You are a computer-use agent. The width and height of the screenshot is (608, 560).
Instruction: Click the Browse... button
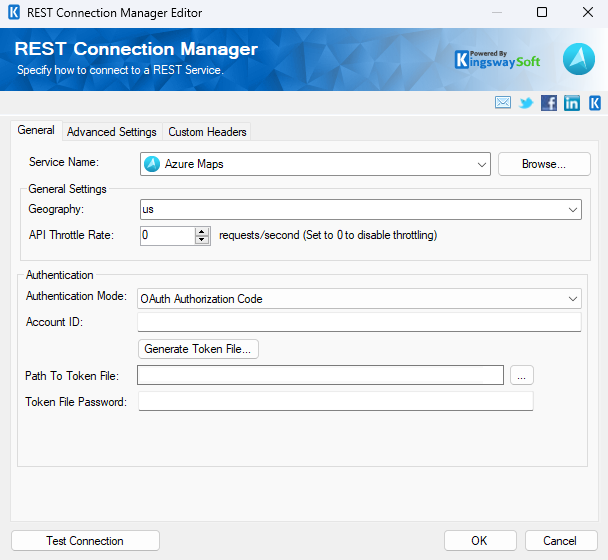(544, 164)
